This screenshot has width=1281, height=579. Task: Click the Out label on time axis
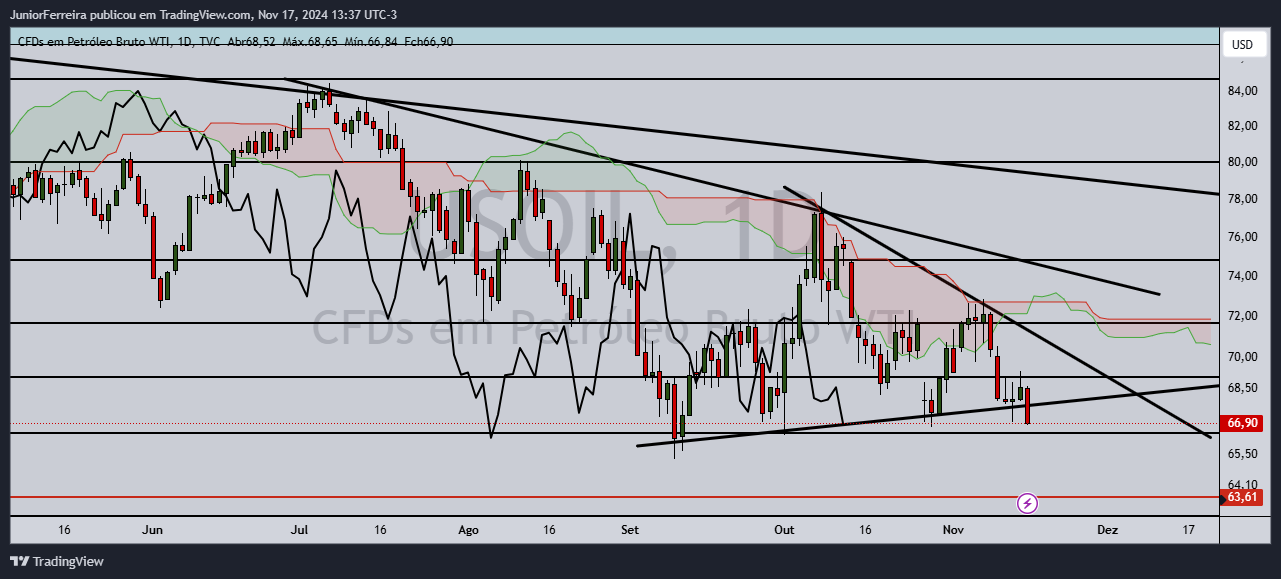784,529
